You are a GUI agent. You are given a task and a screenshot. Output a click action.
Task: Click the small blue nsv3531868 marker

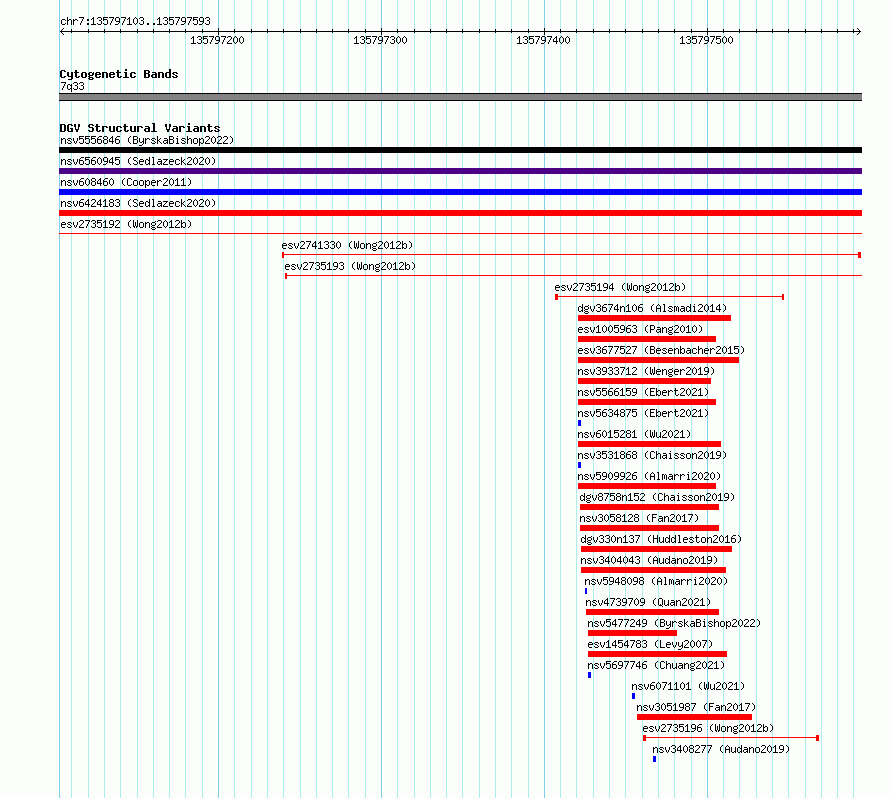pos(580,465)
